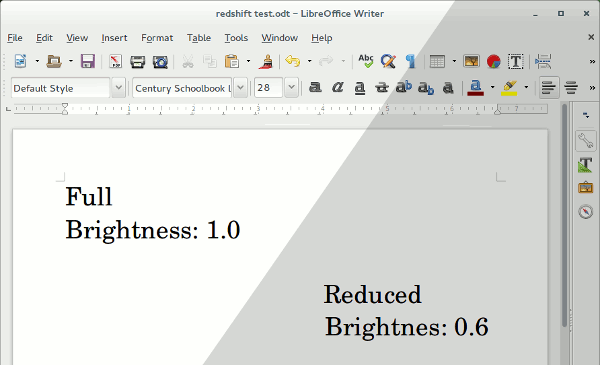Image resolution: width=600 pixels, height=365 pixels.
Task: Expand the standard toolbar overflow chevron
Action: click(x=592, y=62)
